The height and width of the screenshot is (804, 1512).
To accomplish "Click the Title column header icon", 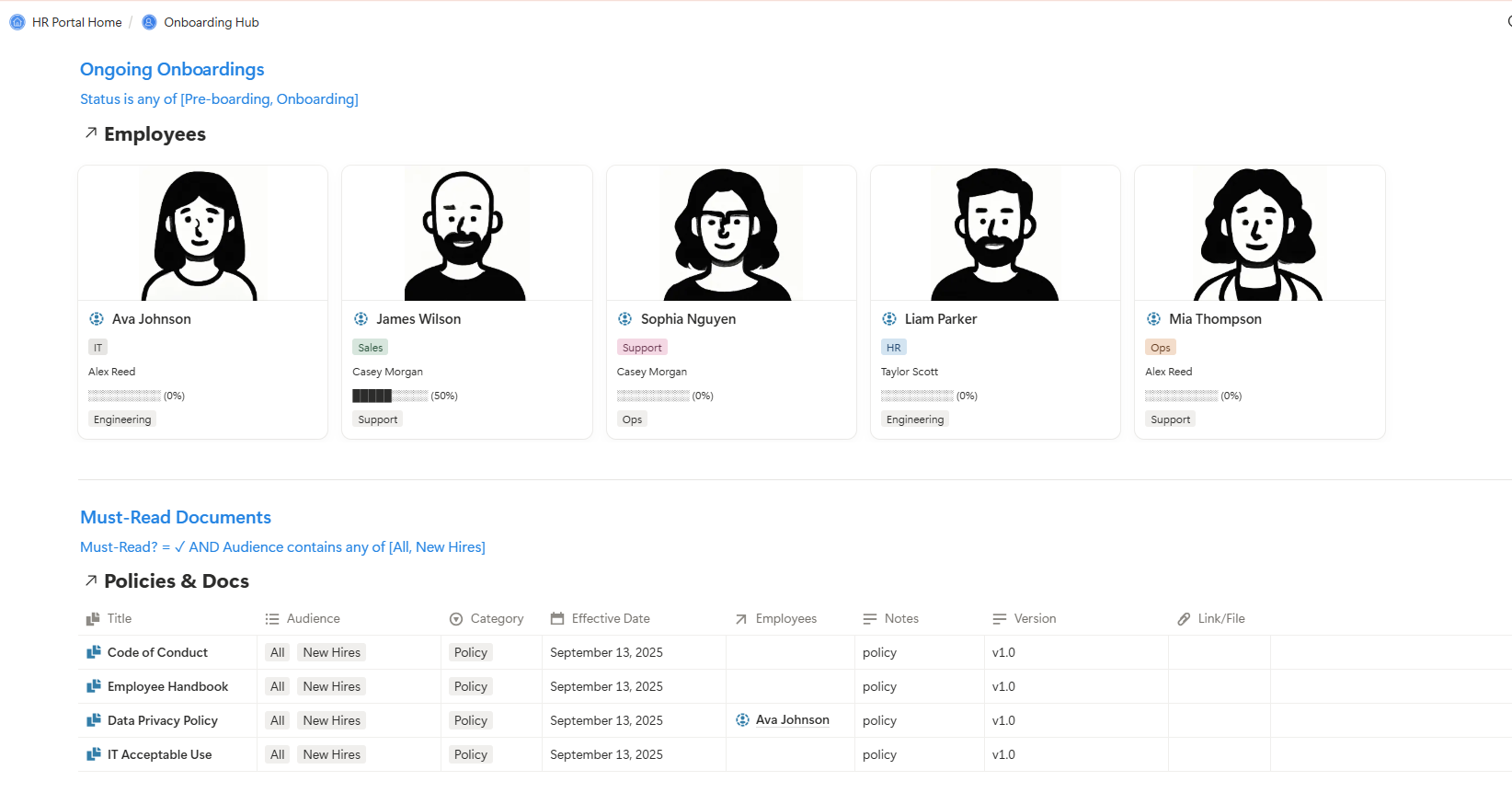I will 93,619.
